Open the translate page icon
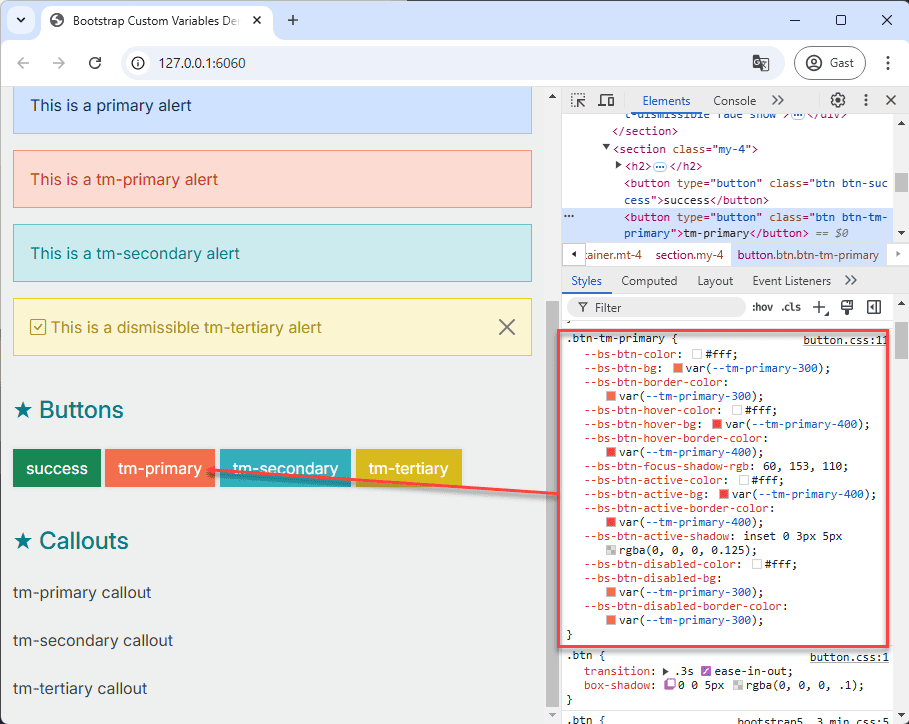This screenshot has height=724, width=909. pyautogui.click(x=761, y=63)
